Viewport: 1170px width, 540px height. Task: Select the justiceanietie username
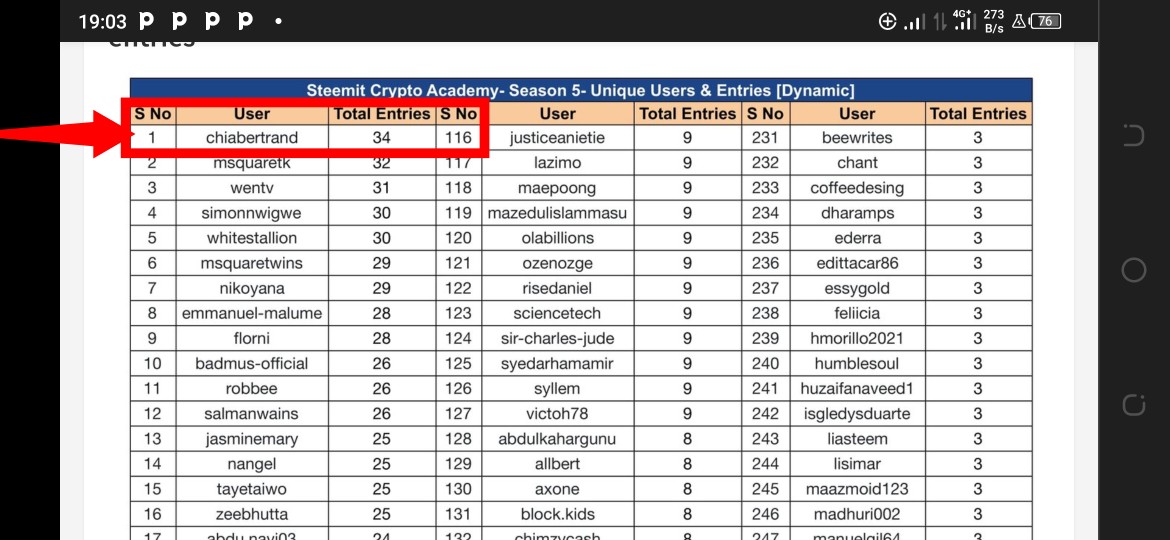557,138
